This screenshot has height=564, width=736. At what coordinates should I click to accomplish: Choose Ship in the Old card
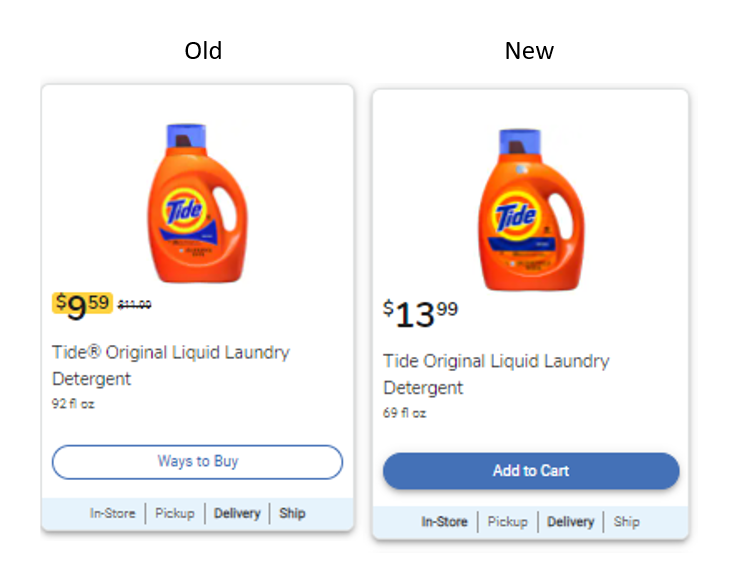tap(292, 513)
